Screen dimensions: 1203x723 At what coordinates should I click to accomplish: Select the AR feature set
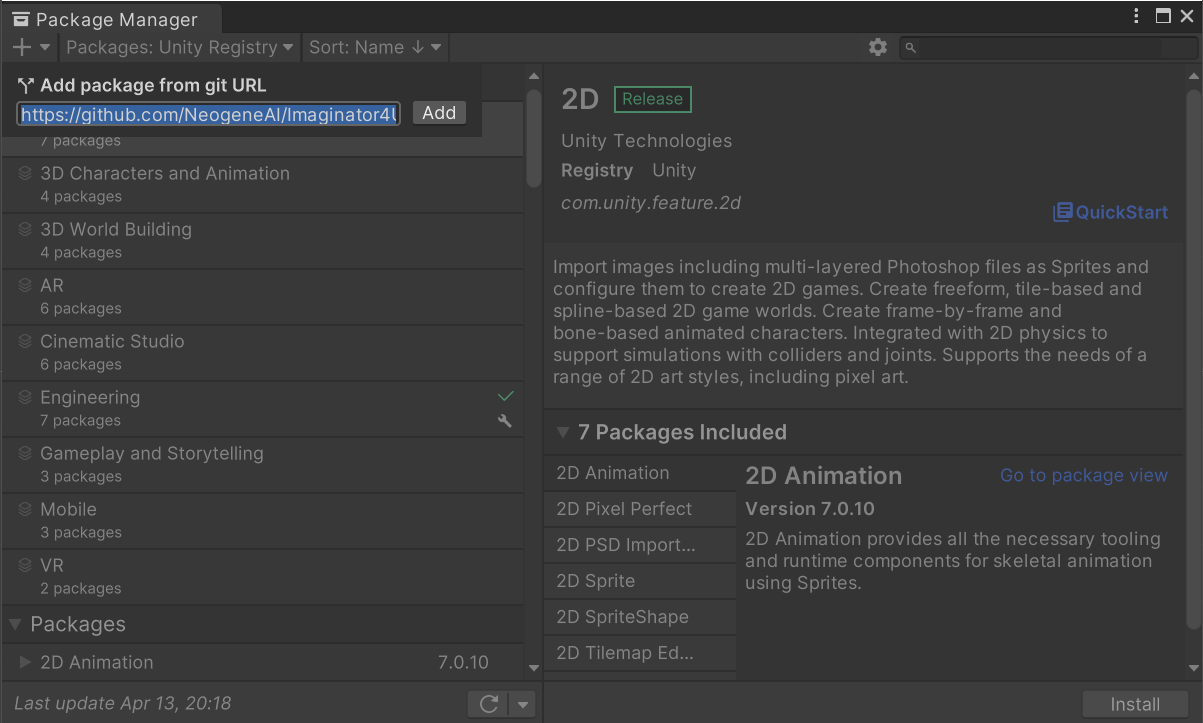tap(262, 296)
